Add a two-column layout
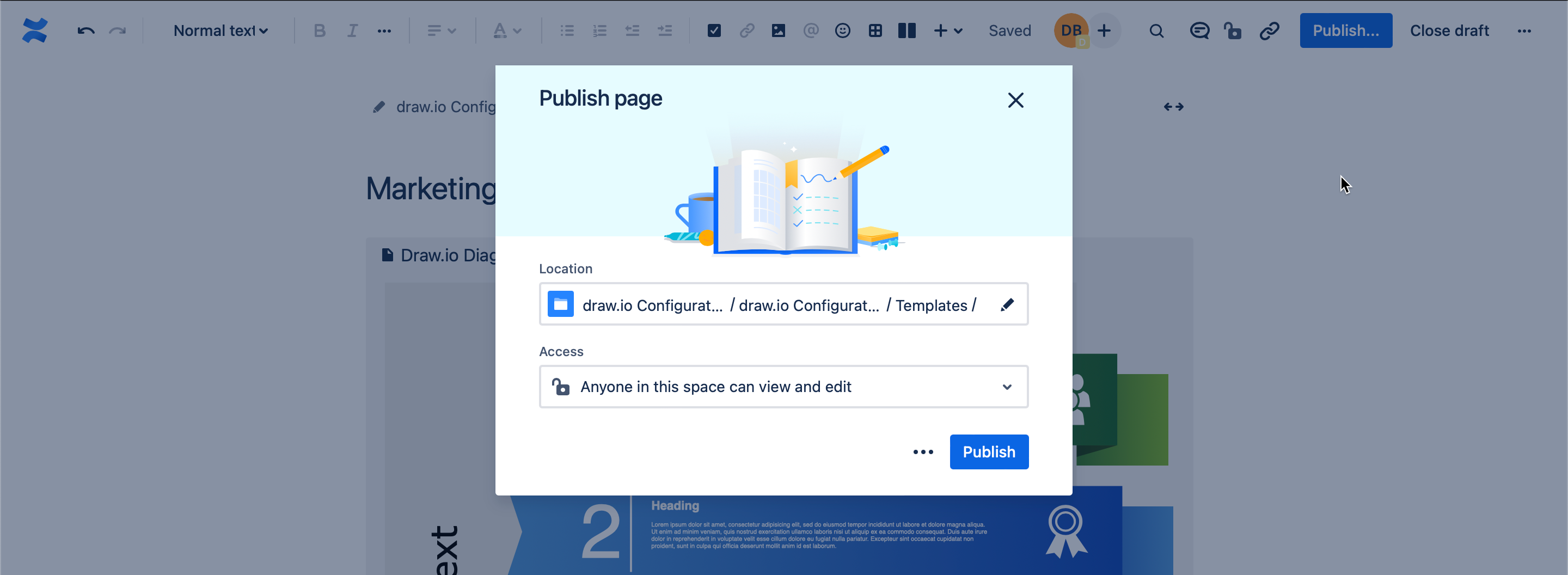Viewport: 1568px width, 575px height. [x=906, y=30]
